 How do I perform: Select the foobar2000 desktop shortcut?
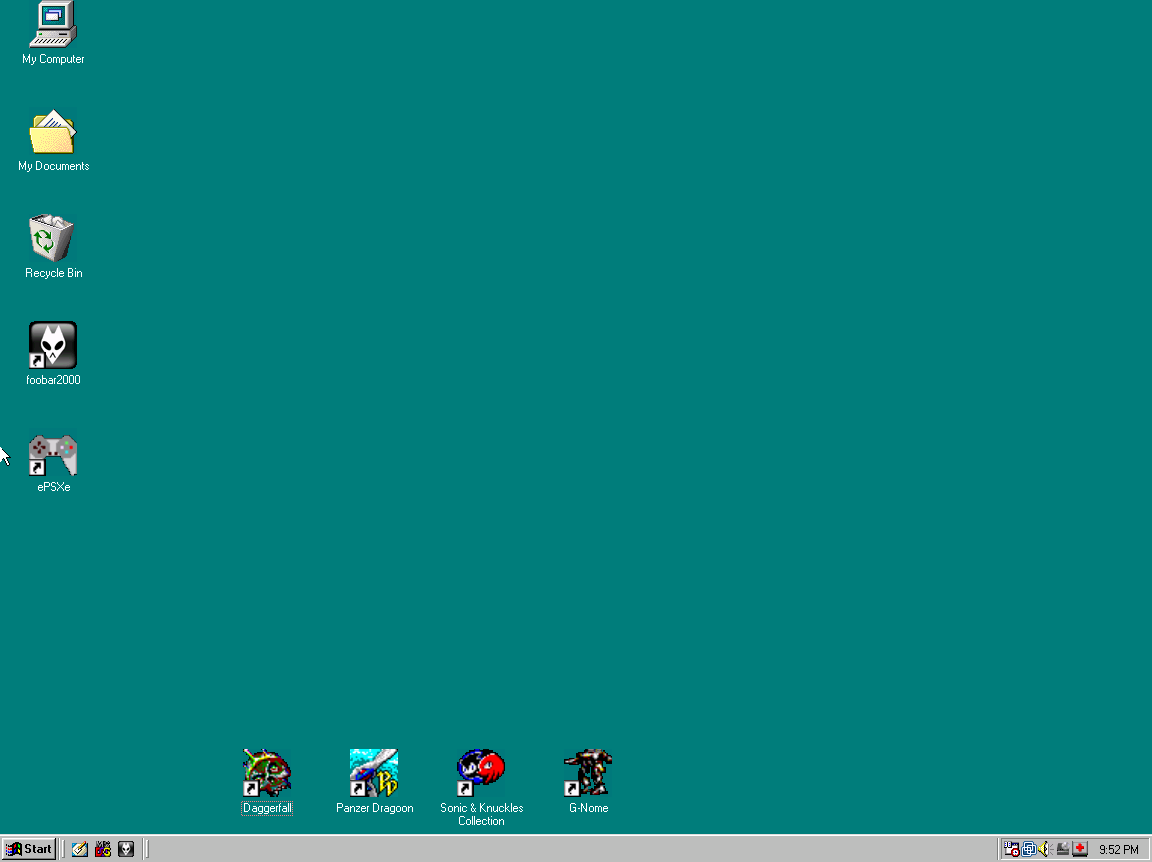(53, 345)
